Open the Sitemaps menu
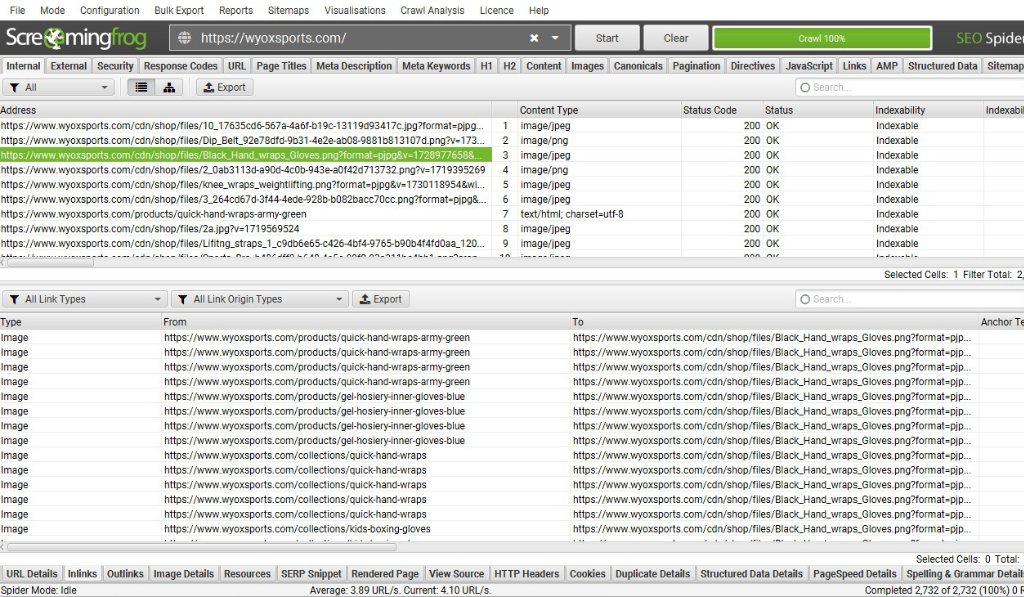1024x597 pixels. pos(288,10)
